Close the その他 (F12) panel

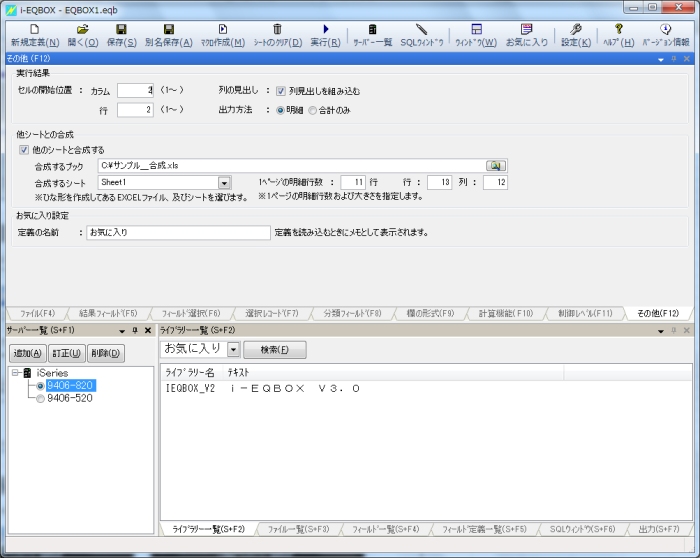[x=687, y=59]
